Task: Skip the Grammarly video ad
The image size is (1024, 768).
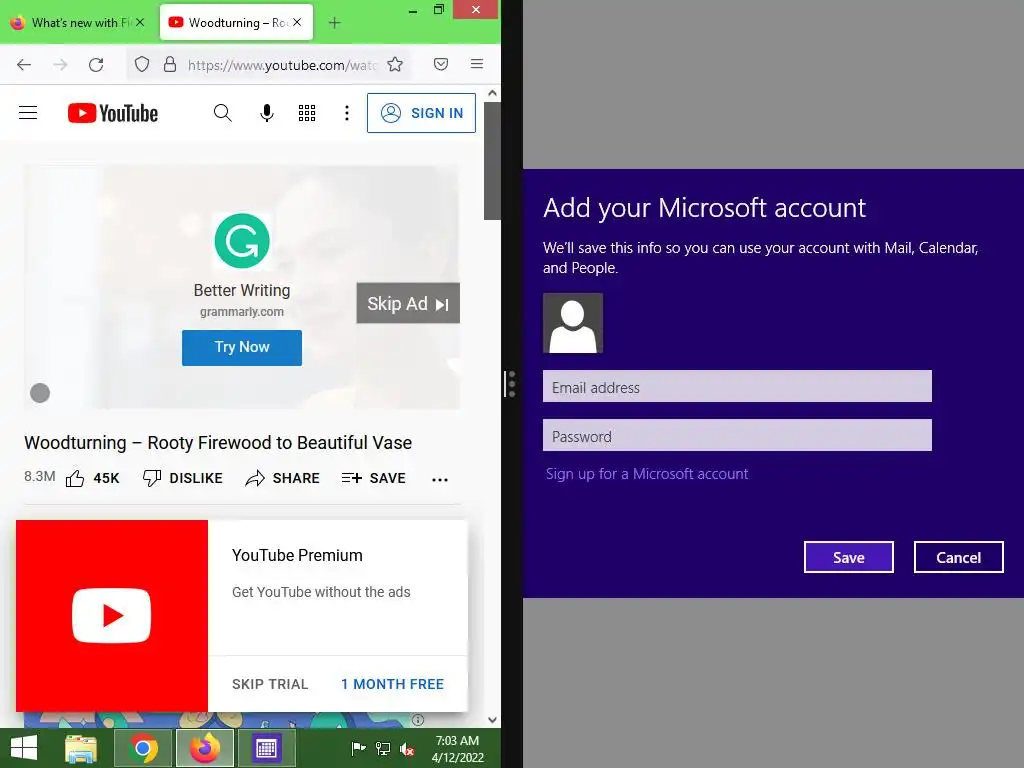Action: 408,303
